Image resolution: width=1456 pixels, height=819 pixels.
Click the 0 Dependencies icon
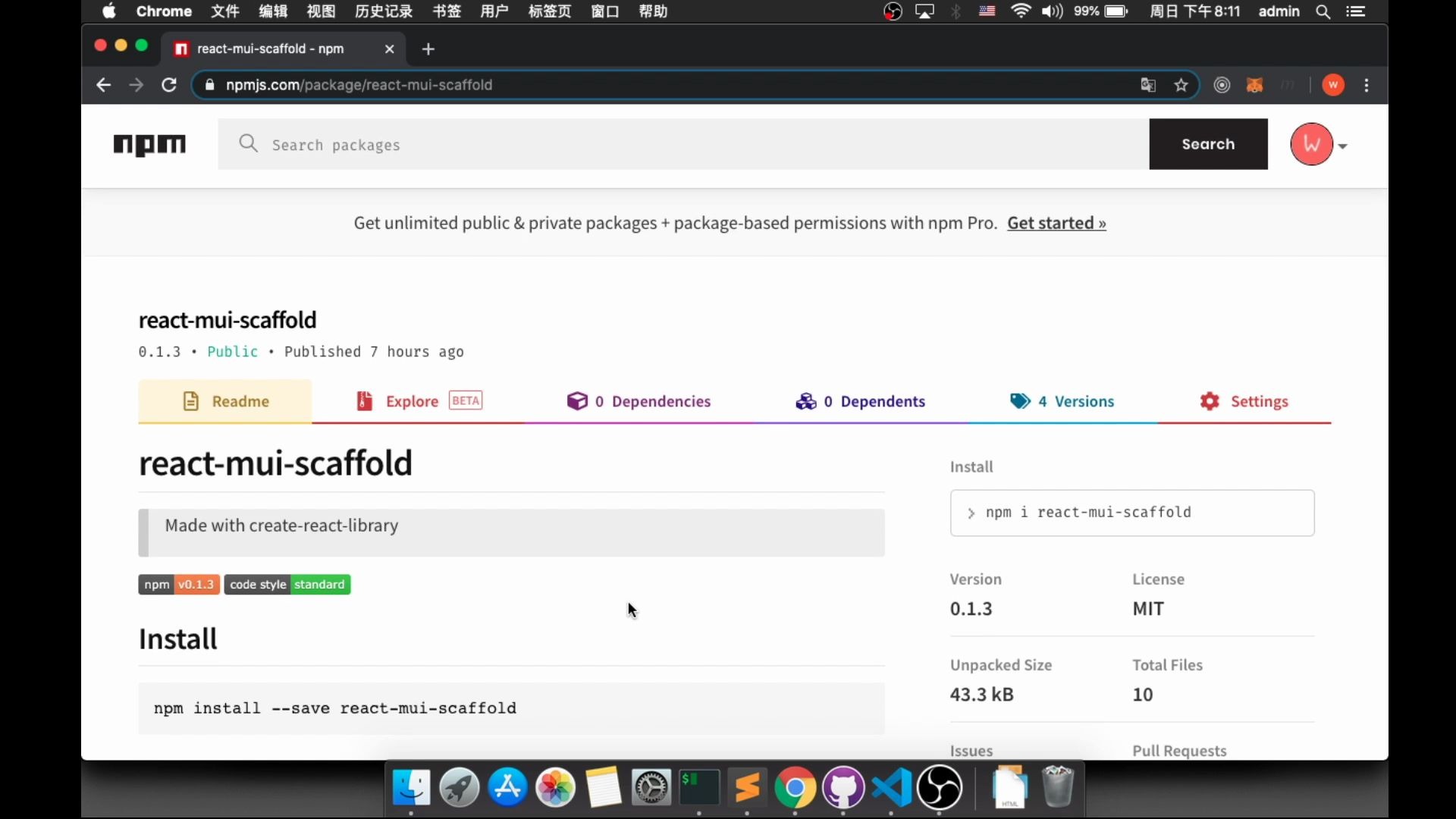(577, 400)
